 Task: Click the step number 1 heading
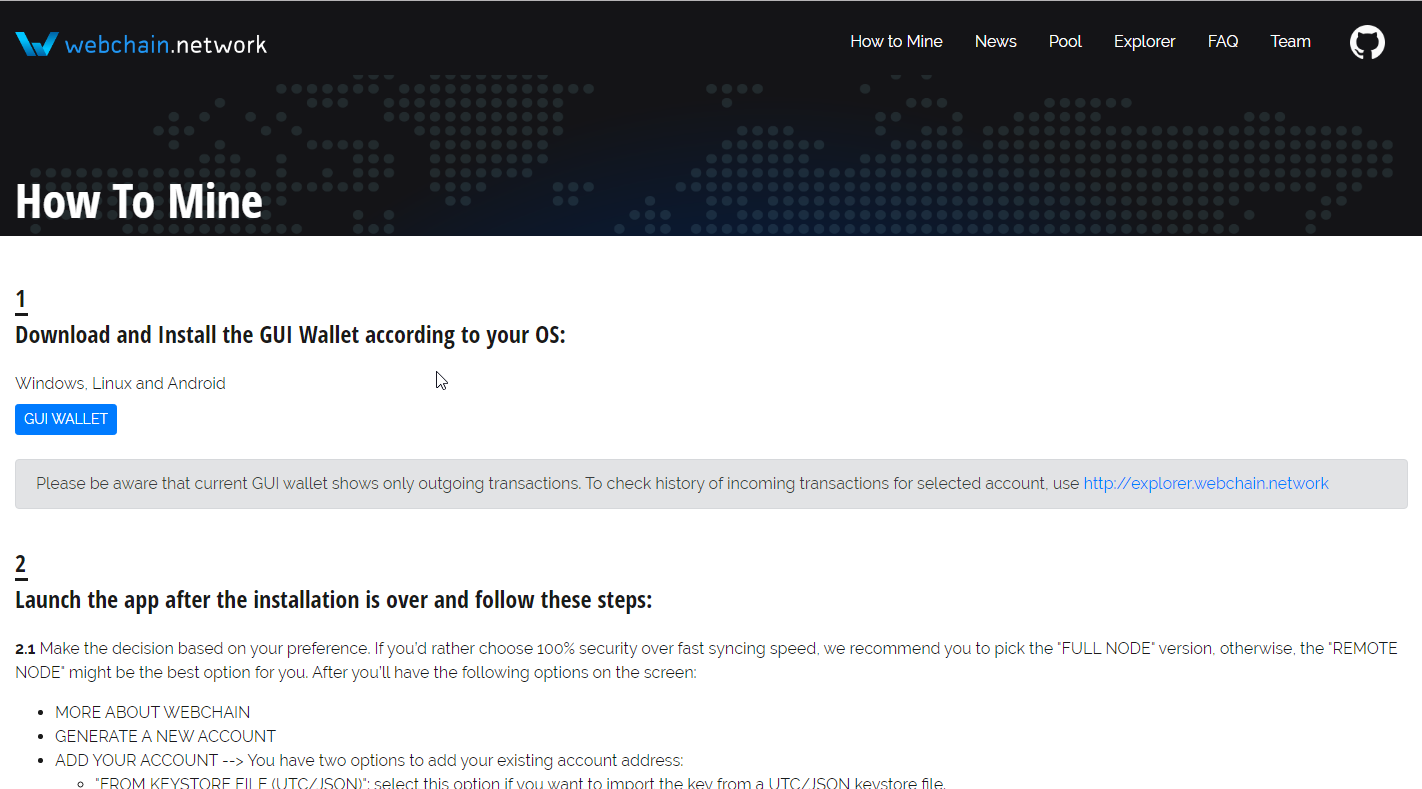(x=21, y=299)
